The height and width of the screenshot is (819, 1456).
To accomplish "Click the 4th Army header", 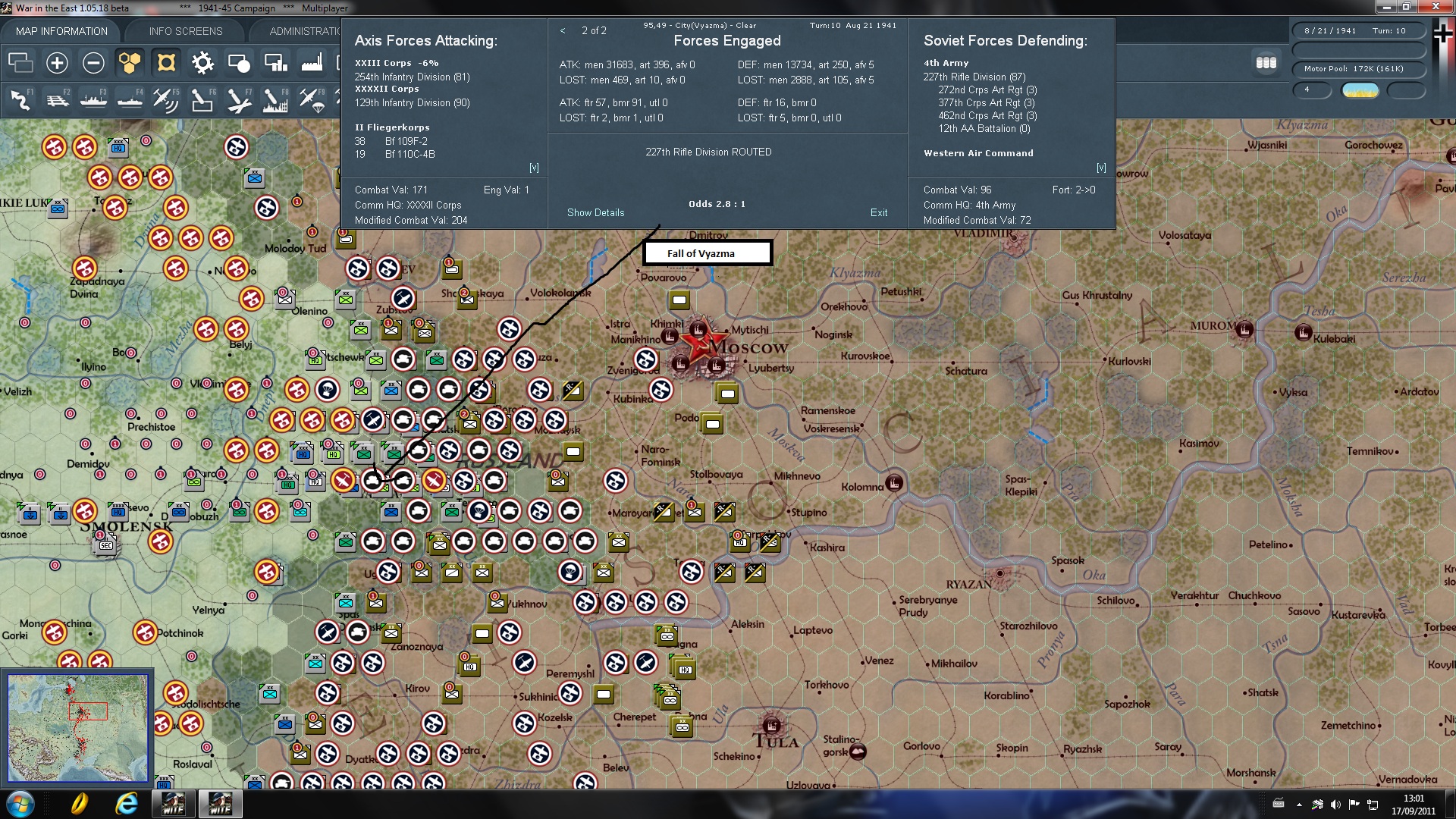I will (946, 64).
